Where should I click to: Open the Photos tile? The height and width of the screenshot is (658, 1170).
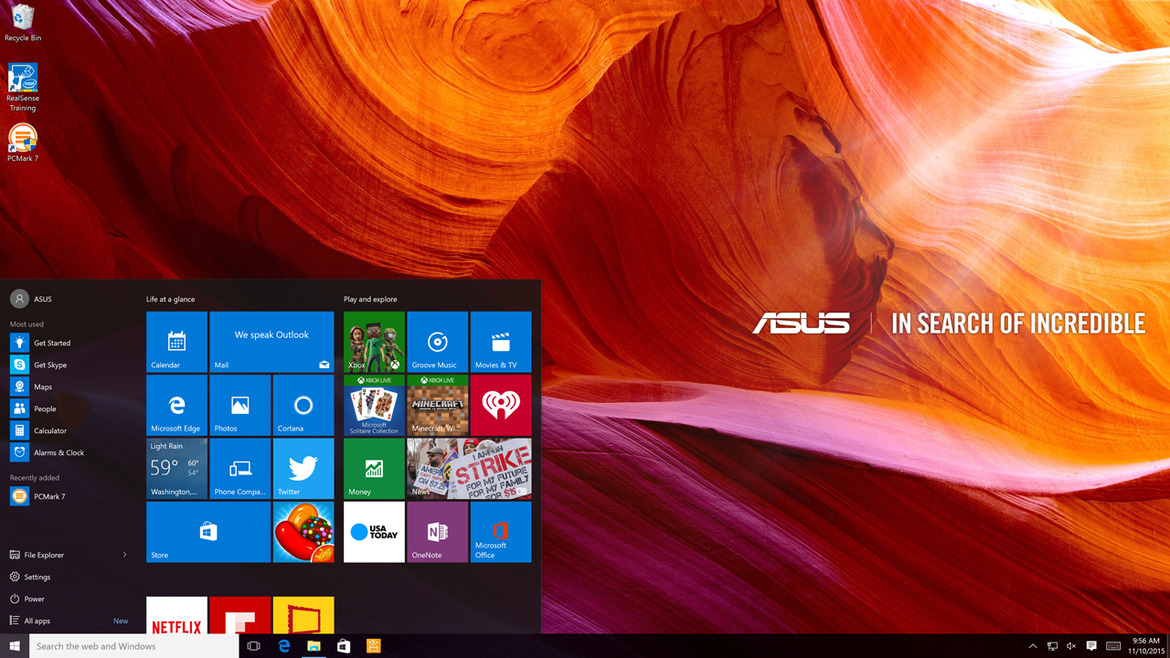240,405
